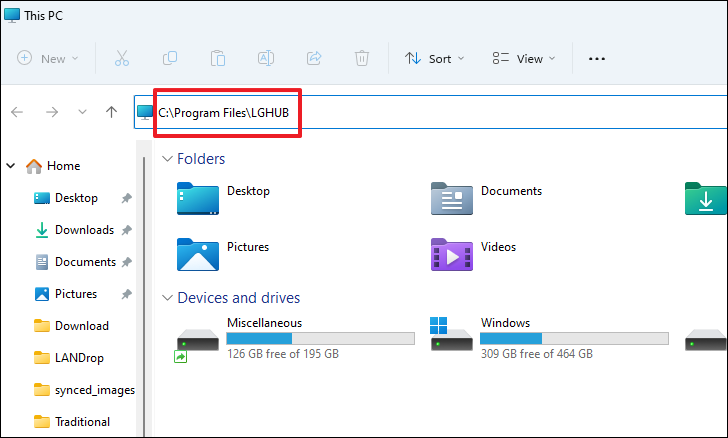Select the Desktop folder icon in main pane
This screenshot has height=438, width=728.
coord(198,198)
